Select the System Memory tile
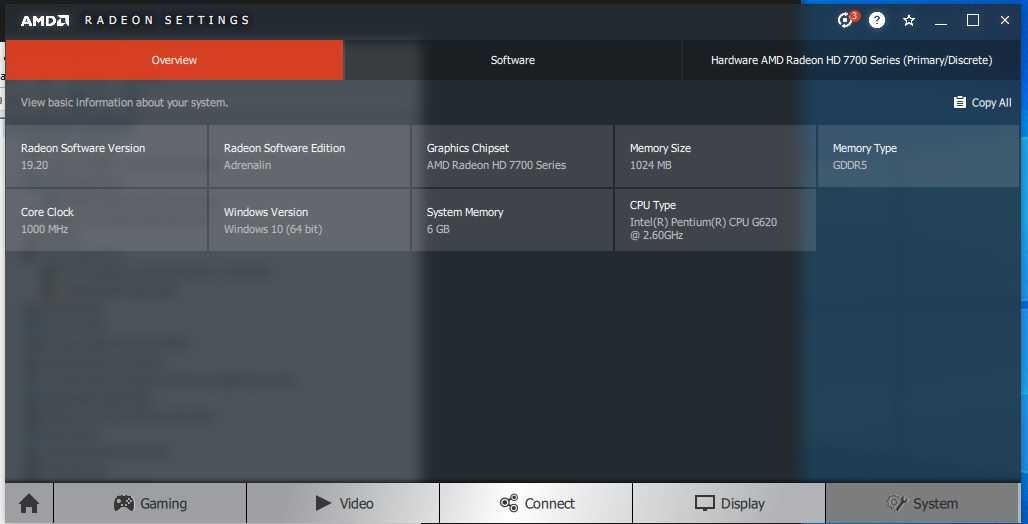1028x524 pixels. (513, 220)
